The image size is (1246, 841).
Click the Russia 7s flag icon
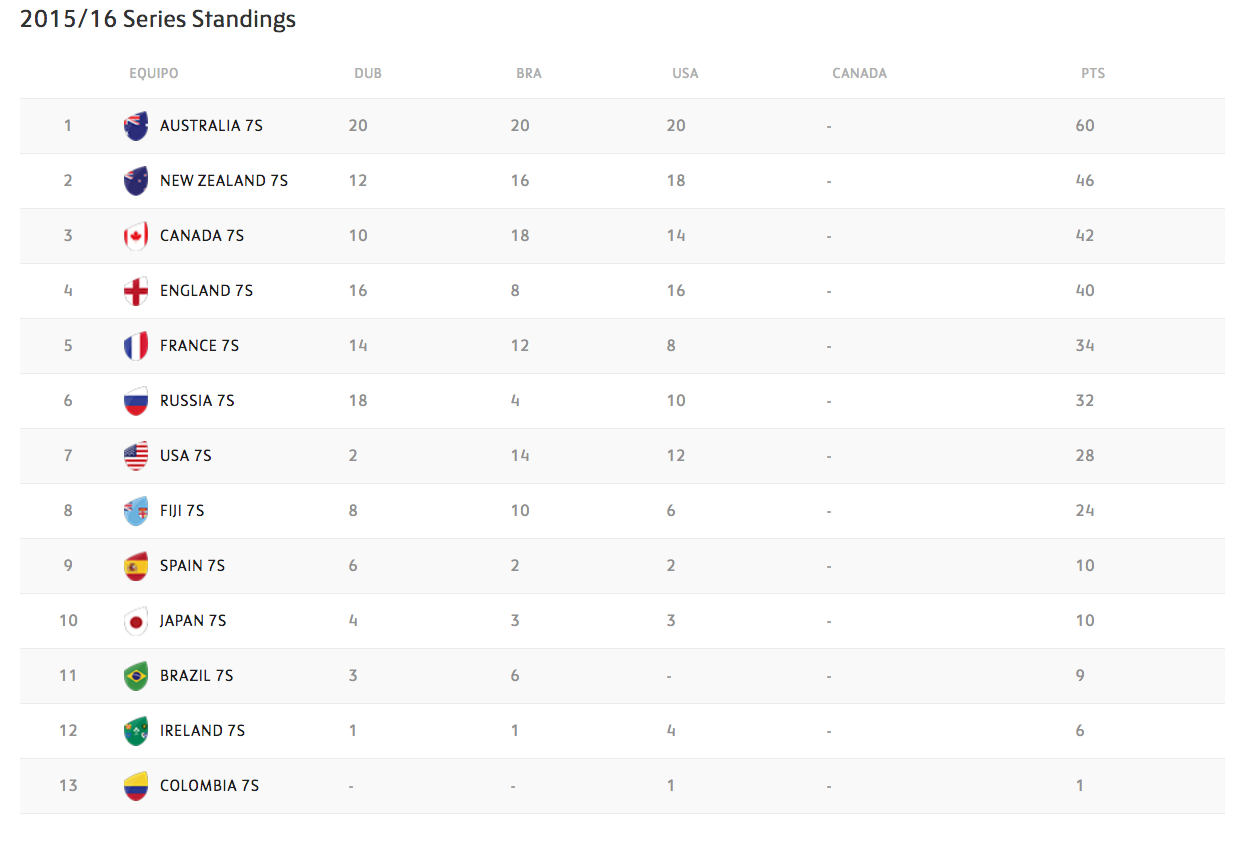(136, 401)
